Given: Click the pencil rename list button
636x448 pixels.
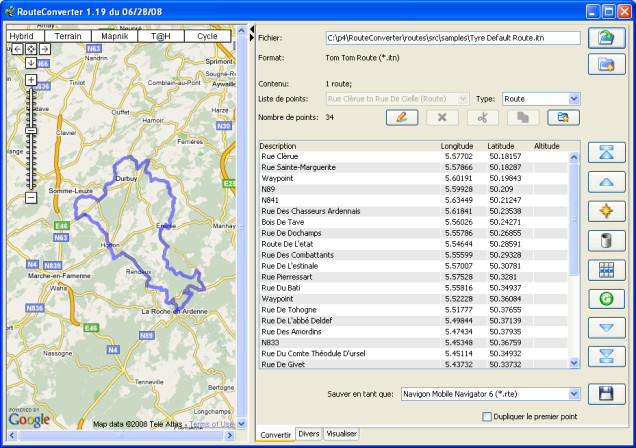Looking at the screenshot, I should (402, 118).
